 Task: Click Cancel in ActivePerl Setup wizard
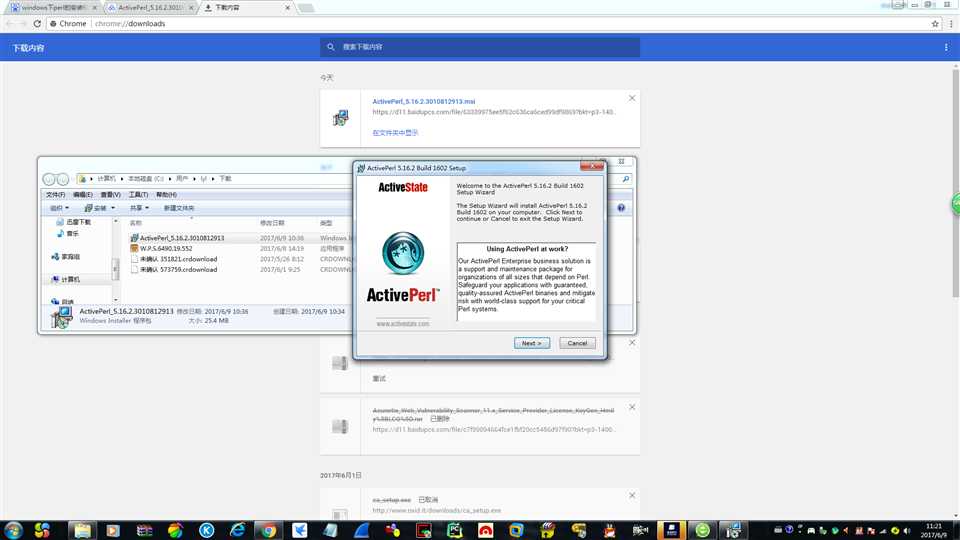[x=577, y=343]
